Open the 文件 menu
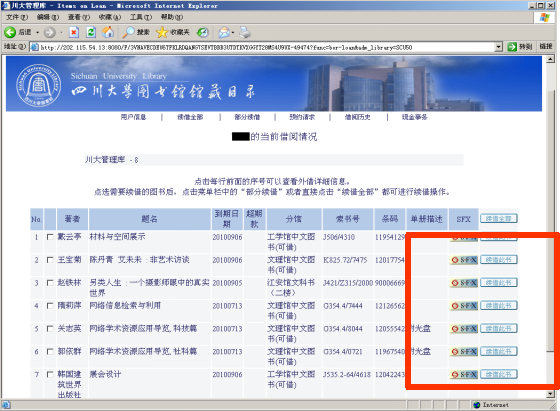560x411 pixels. tap(16, 17)
